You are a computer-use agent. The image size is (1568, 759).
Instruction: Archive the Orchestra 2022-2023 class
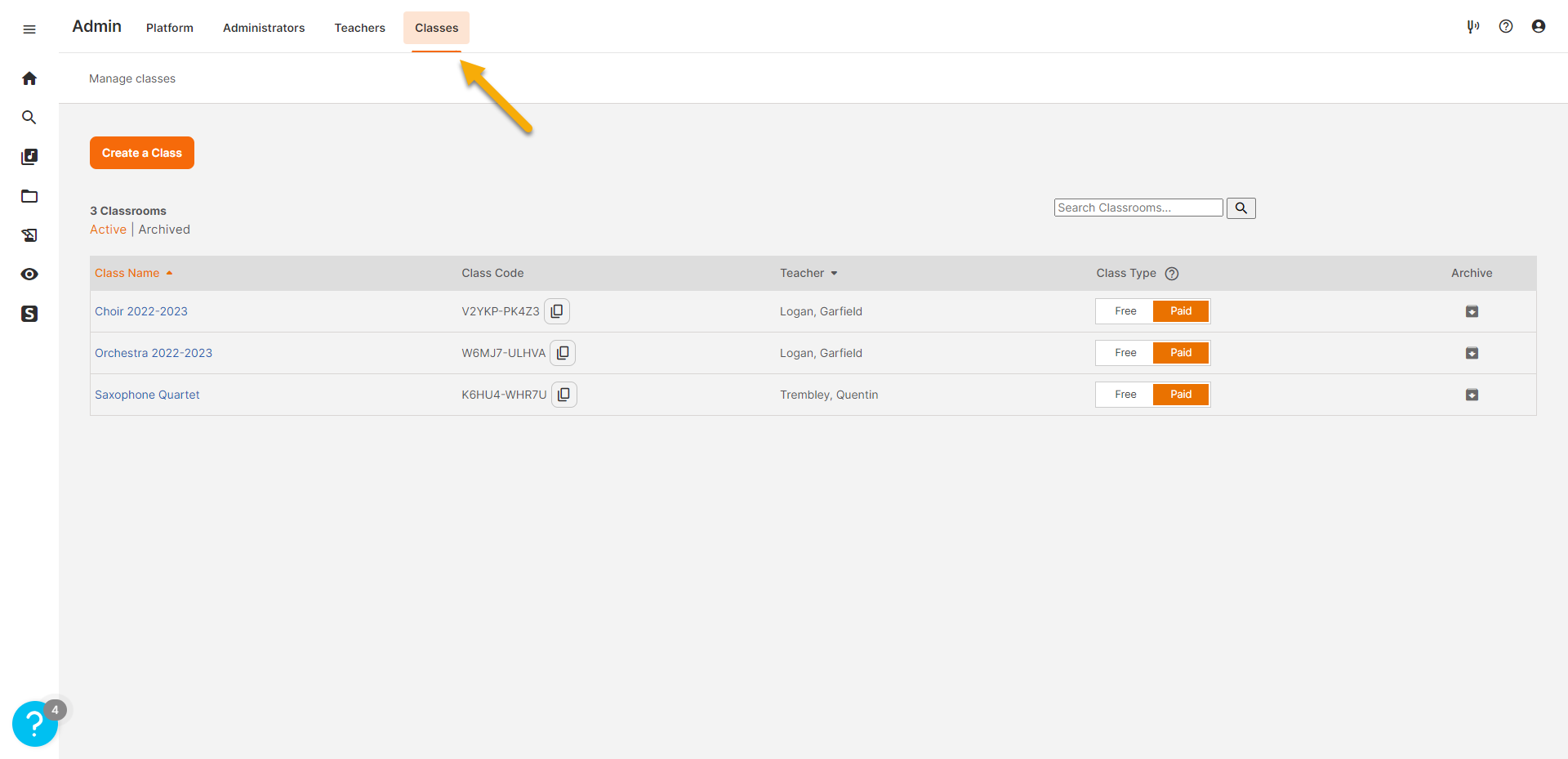click(1472, 353)
